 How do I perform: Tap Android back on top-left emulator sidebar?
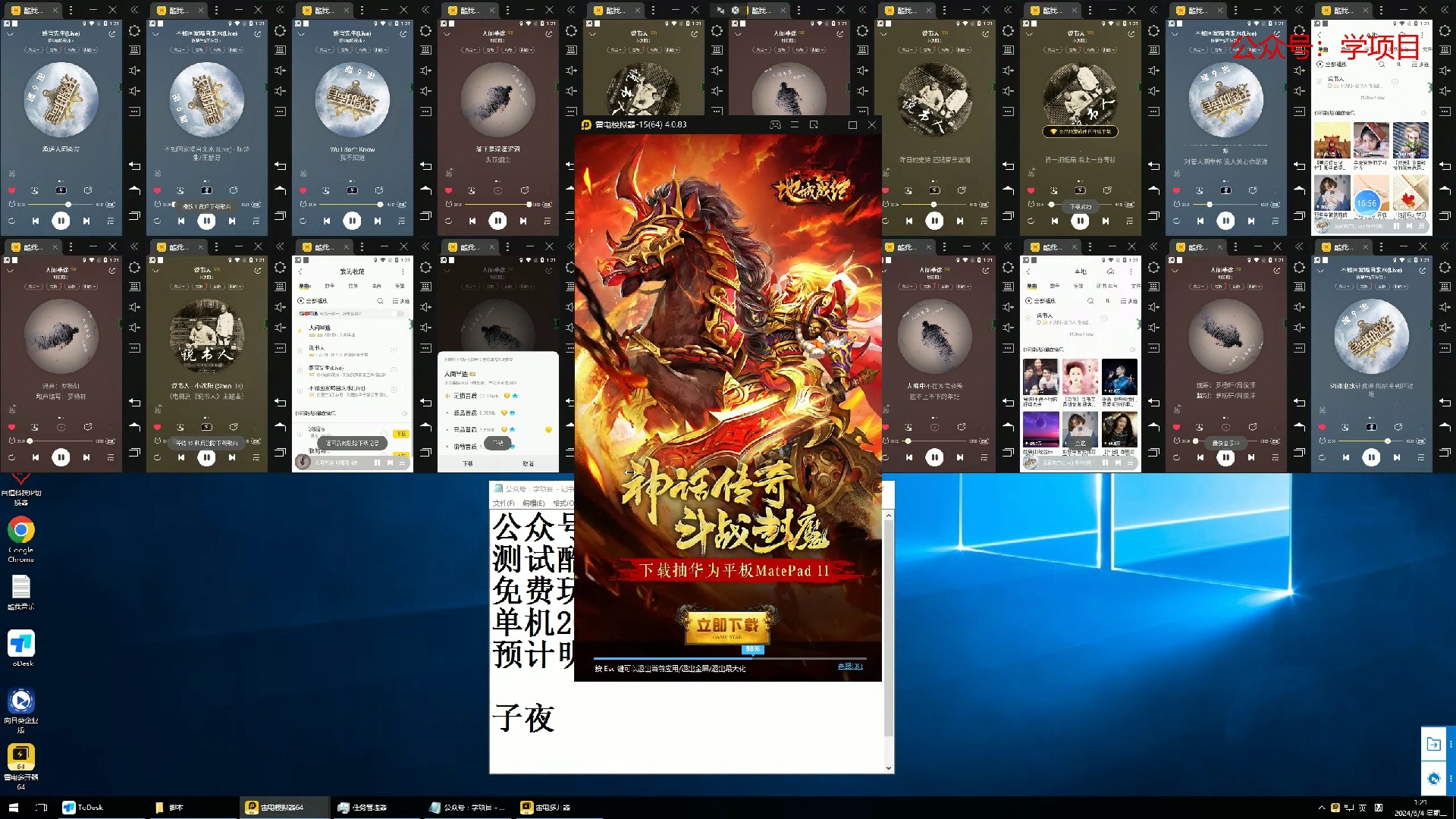134,165
